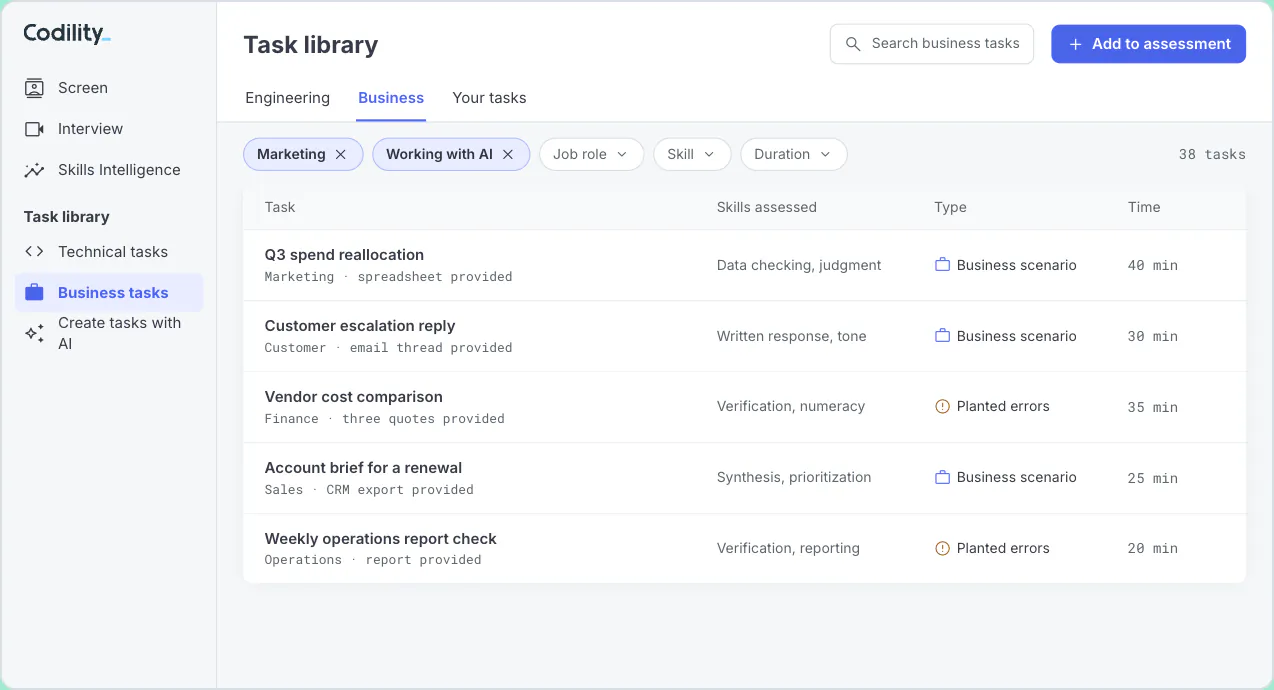Click warning icon in Weekly operations report row
Viewport: 1274px width, 690px height.
coord(942,548)
